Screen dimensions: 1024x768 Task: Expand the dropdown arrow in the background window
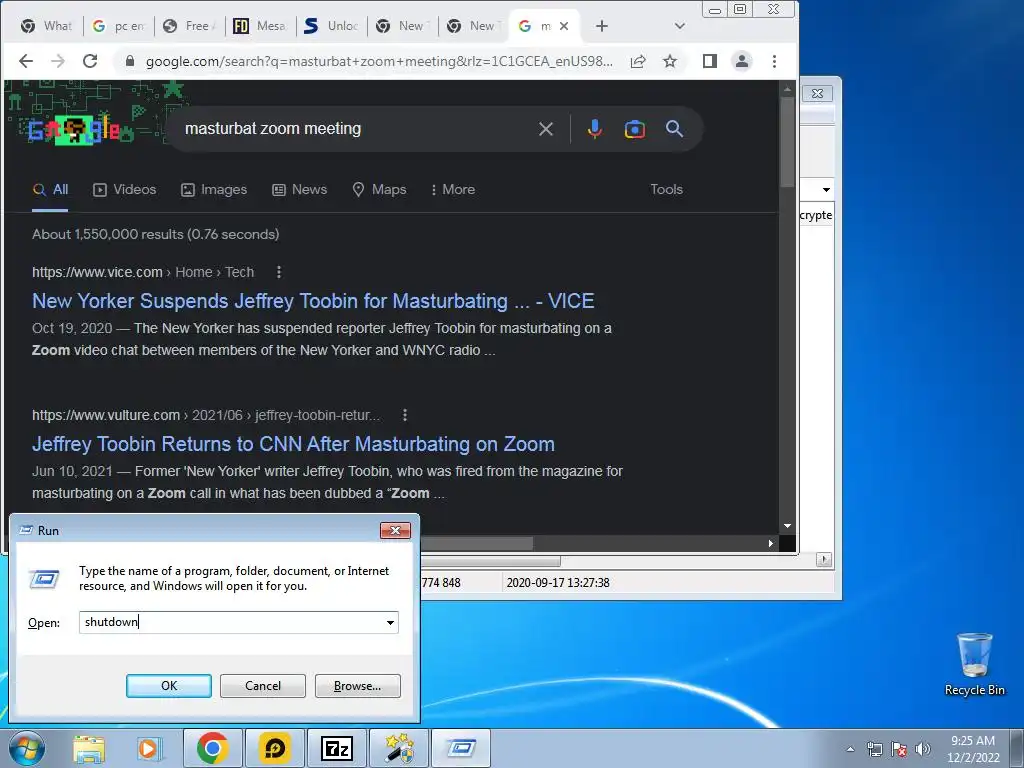[826, 189]
